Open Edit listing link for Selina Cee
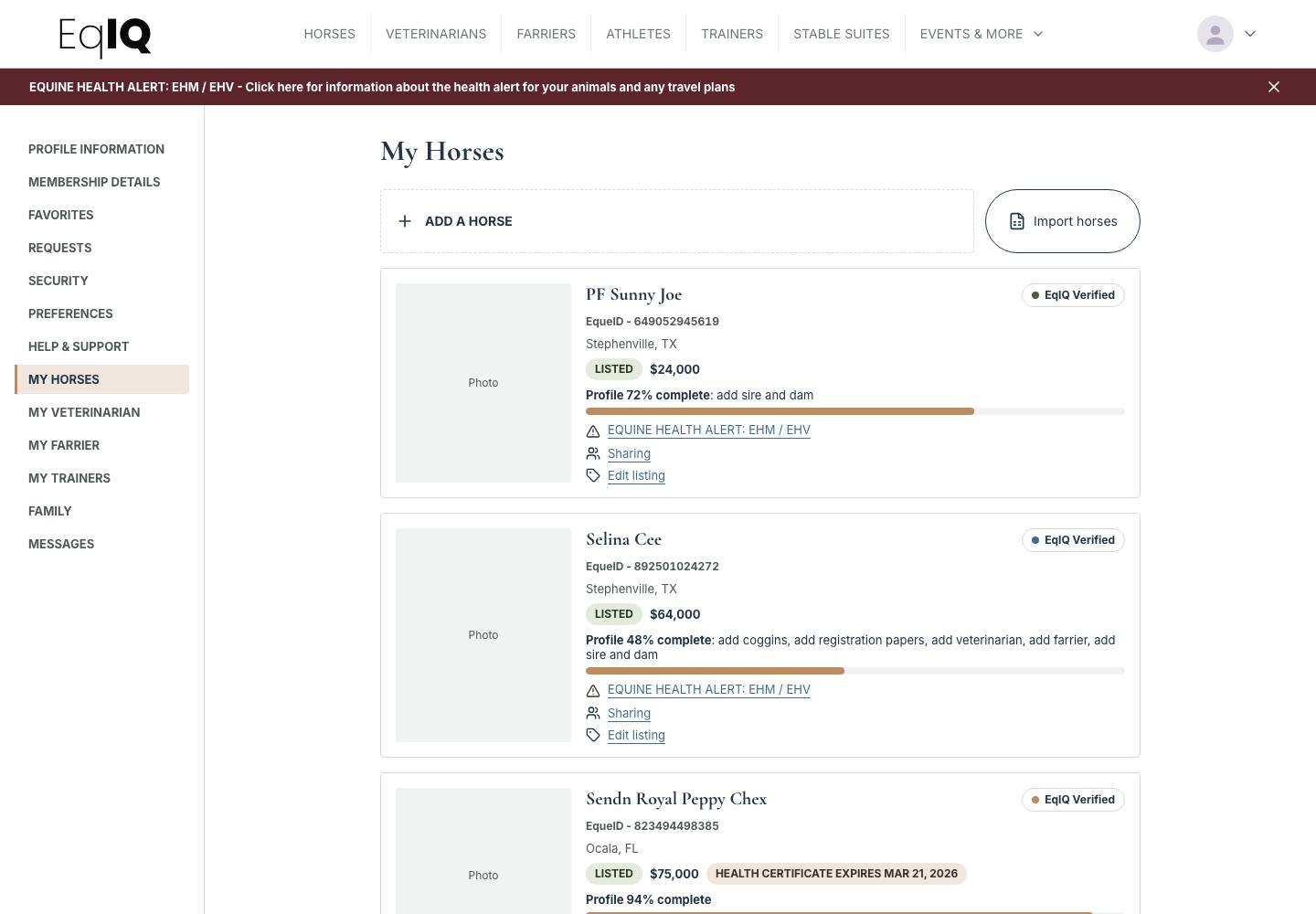 pyautogui.click(x=636, y=735)
